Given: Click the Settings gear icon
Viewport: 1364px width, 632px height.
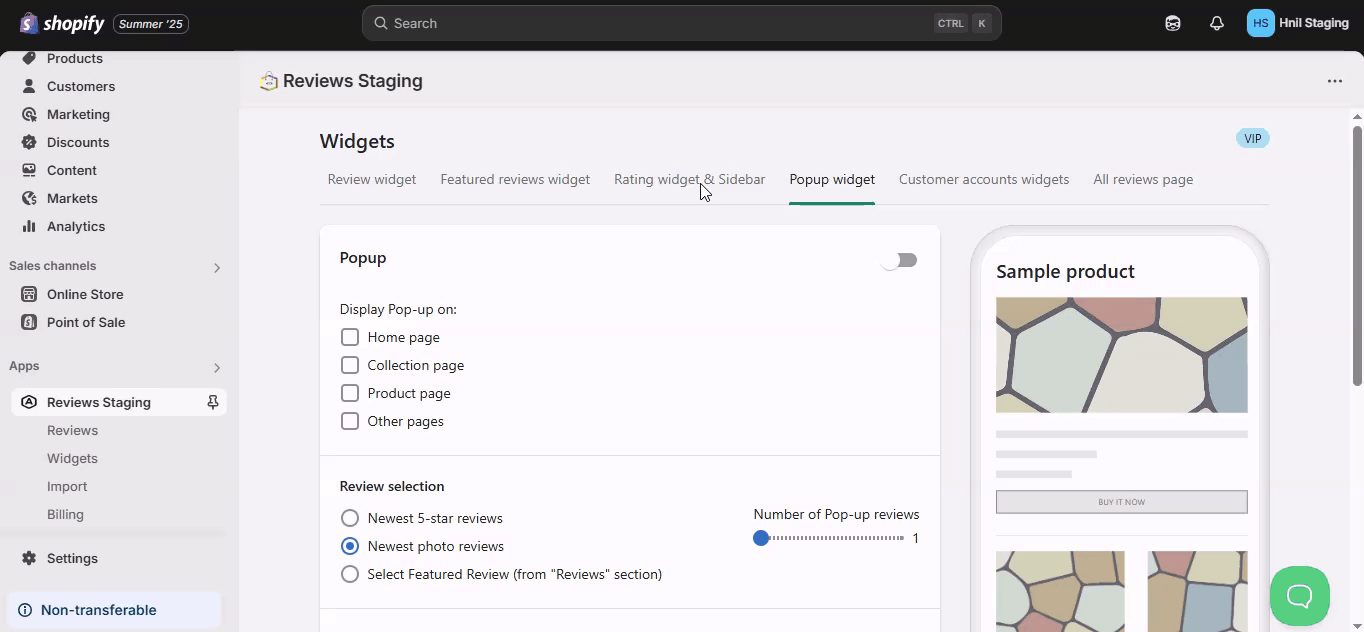Looking at the screenshot, I should click(x=29, y=558).
